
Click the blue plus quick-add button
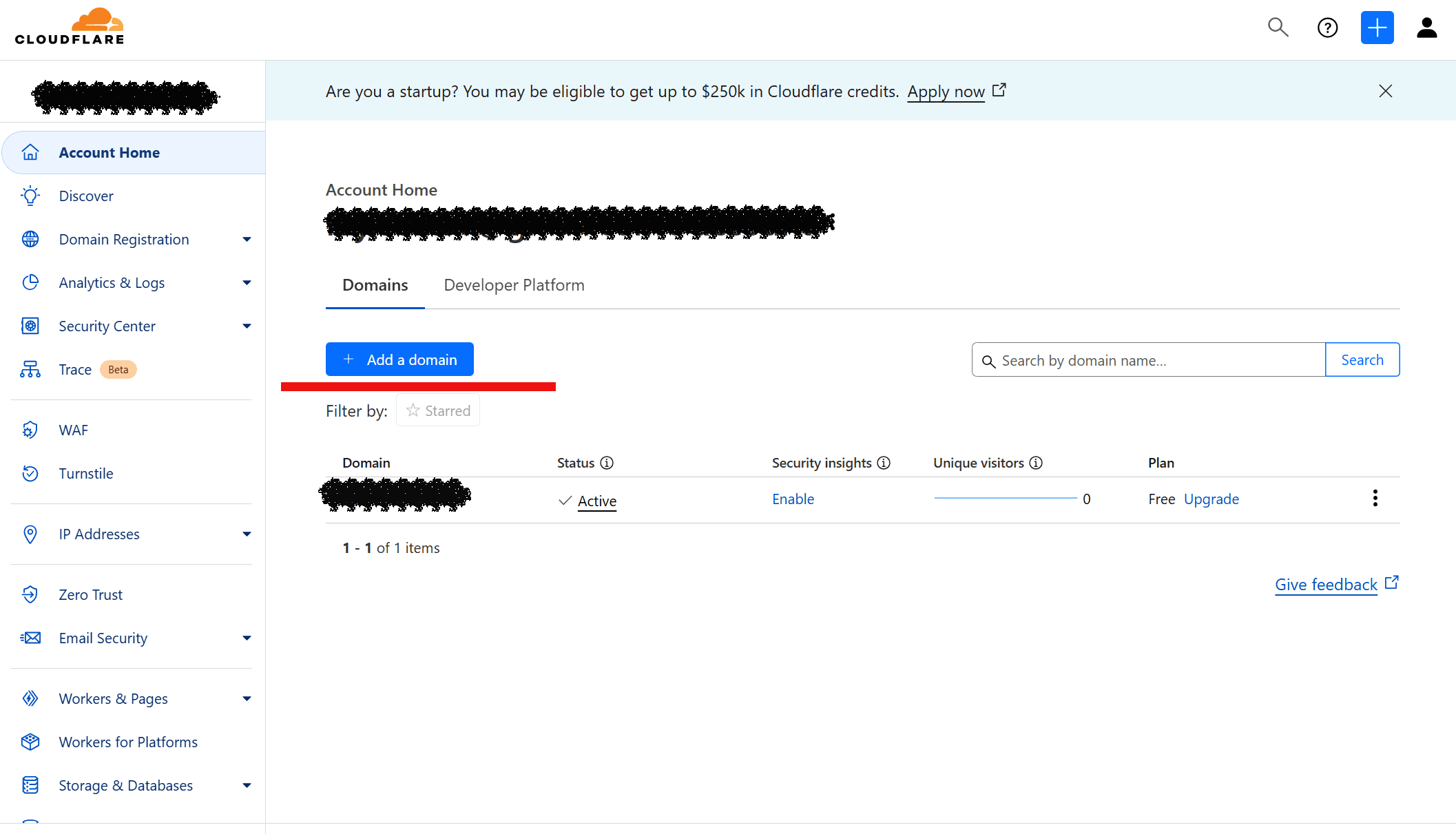(1377, 28)
